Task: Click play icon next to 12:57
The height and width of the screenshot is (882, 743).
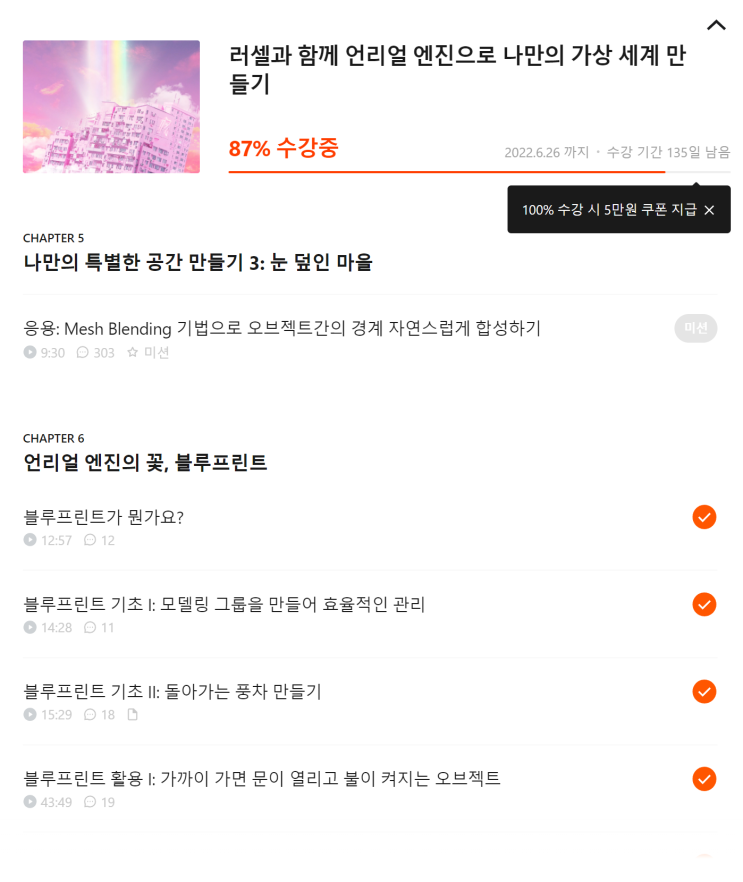Action: coord(30,540)
